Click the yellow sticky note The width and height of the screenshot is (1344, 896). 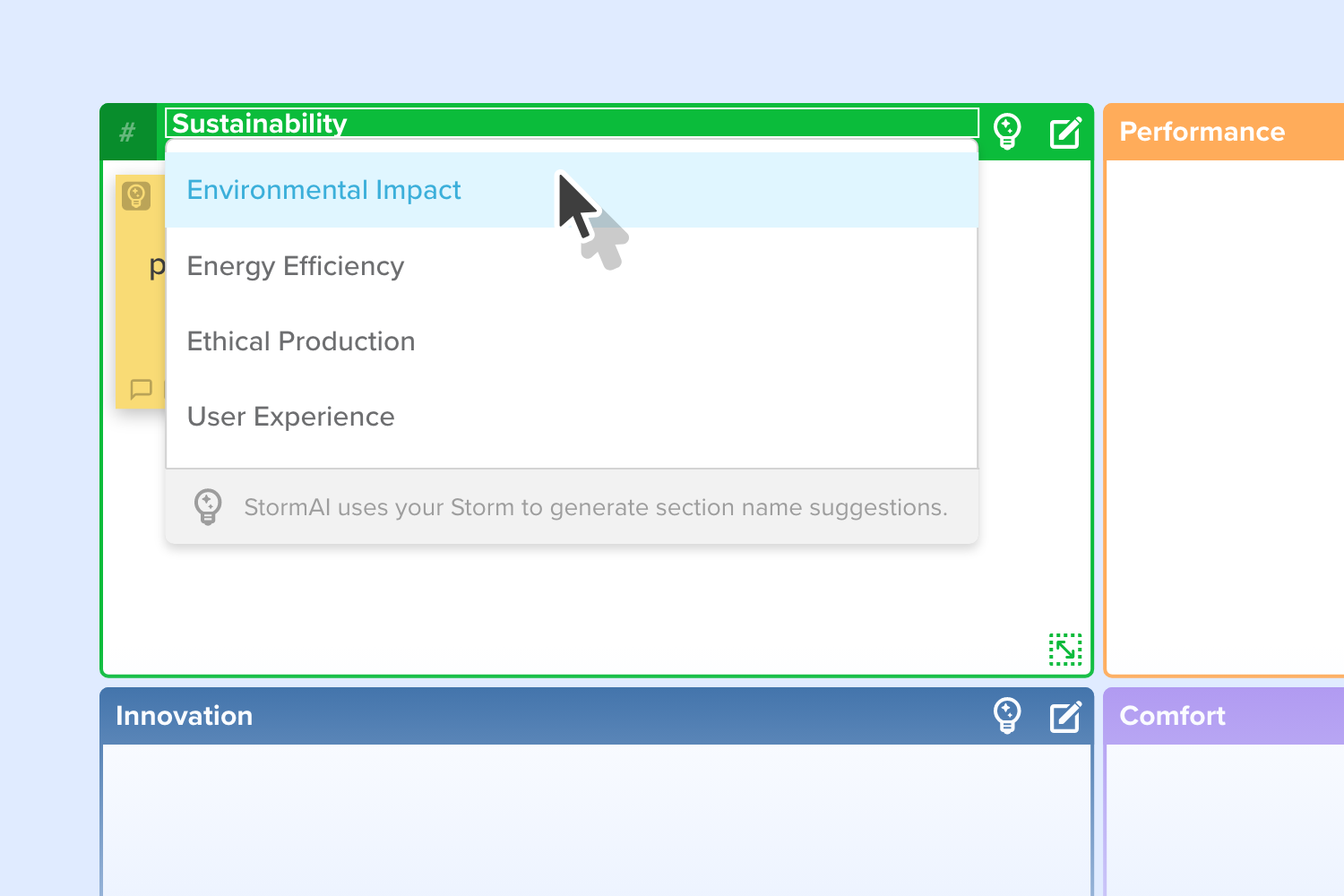pos(141,291)
